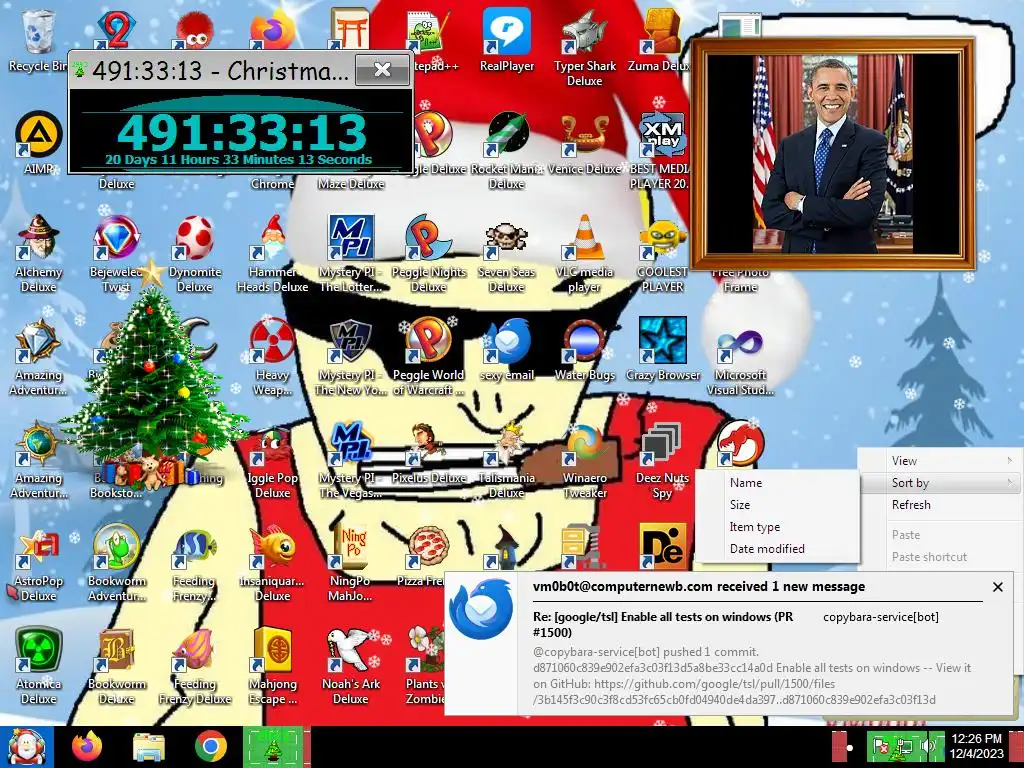Launch Iggle Pop Deluxe
The image size is (1024, 768).
pos(272,460)
